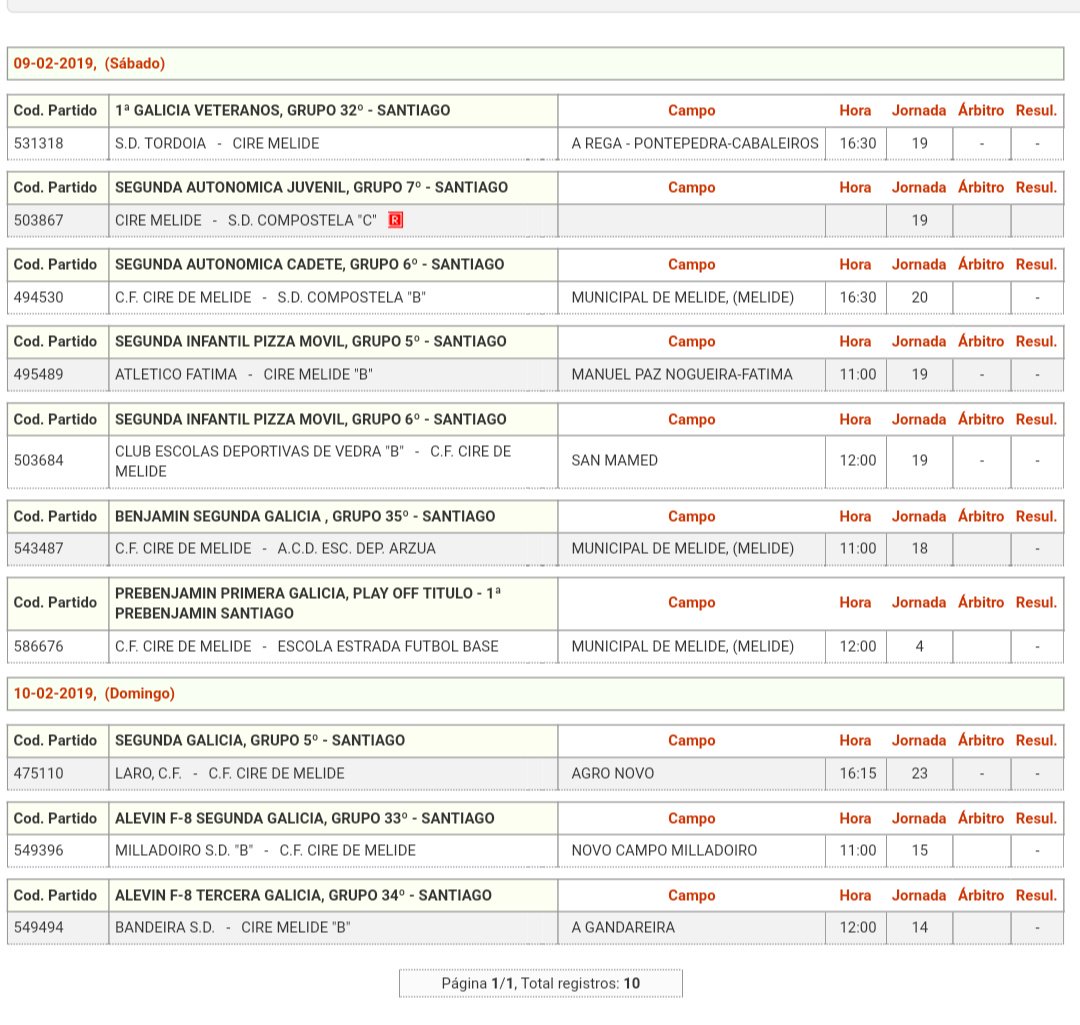Select ALEVIN F-8 SEGUNDA GALICIA, GRUPO 33º title
Image resolution: width=1080 pixels, height=1025 pixels.
pyautogui.click(x=304, y=818)
